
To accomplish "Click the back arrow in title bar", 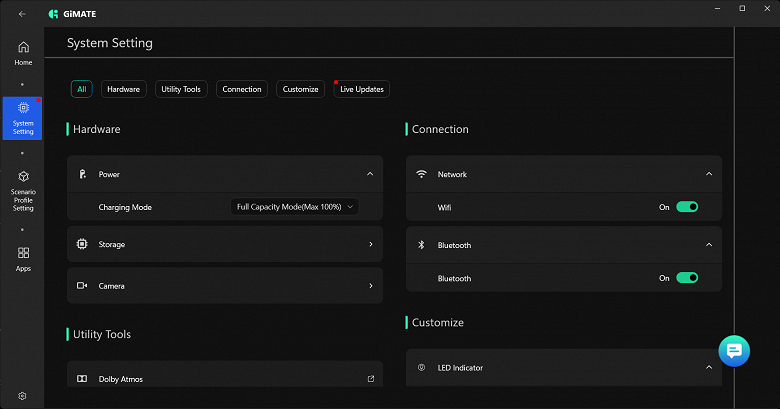I will coord(22,13).
